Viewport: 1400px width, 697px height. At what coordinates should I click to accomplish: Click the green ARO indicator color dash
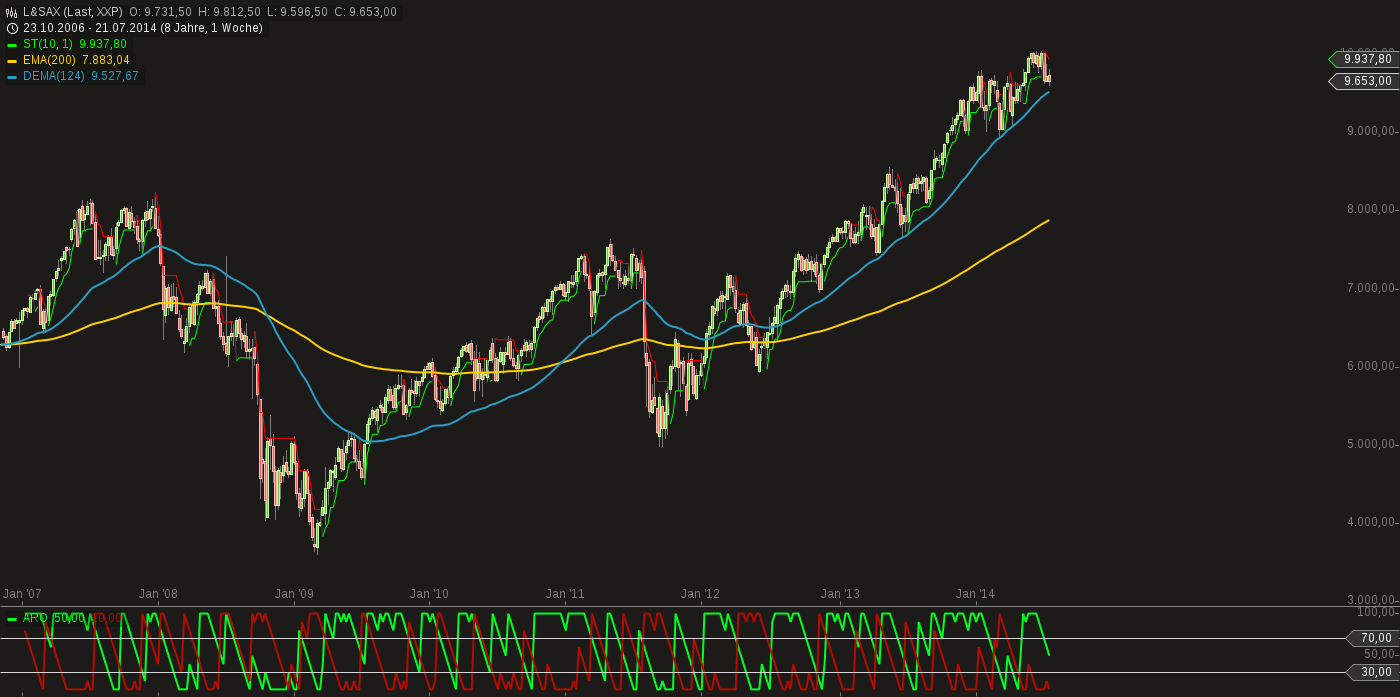[x=12, y=618]
